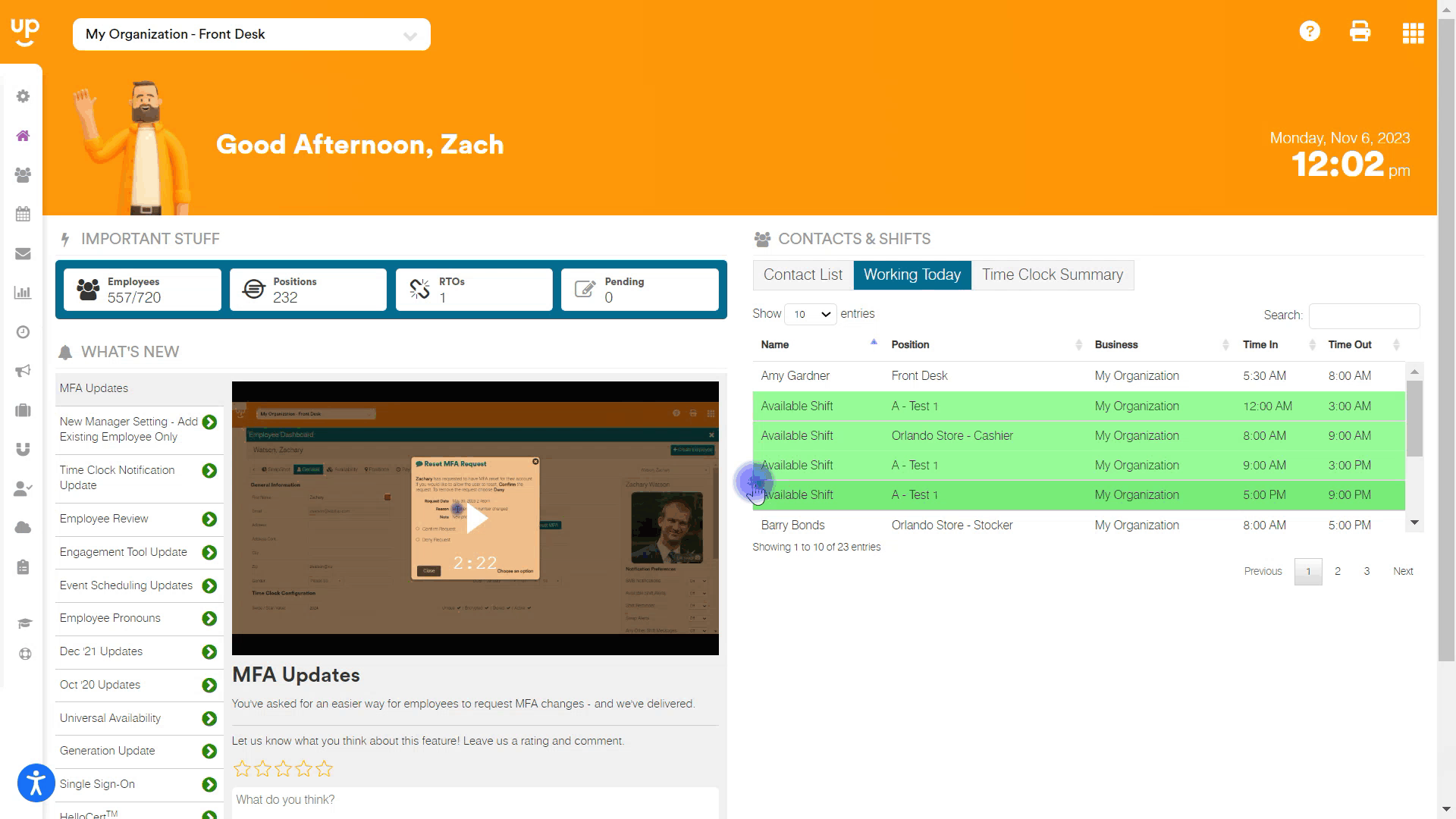Image resolution: width=1456 pixels, height=819 pixels.
Task: Click the Name column sort expander
Action: coord(872,344)
